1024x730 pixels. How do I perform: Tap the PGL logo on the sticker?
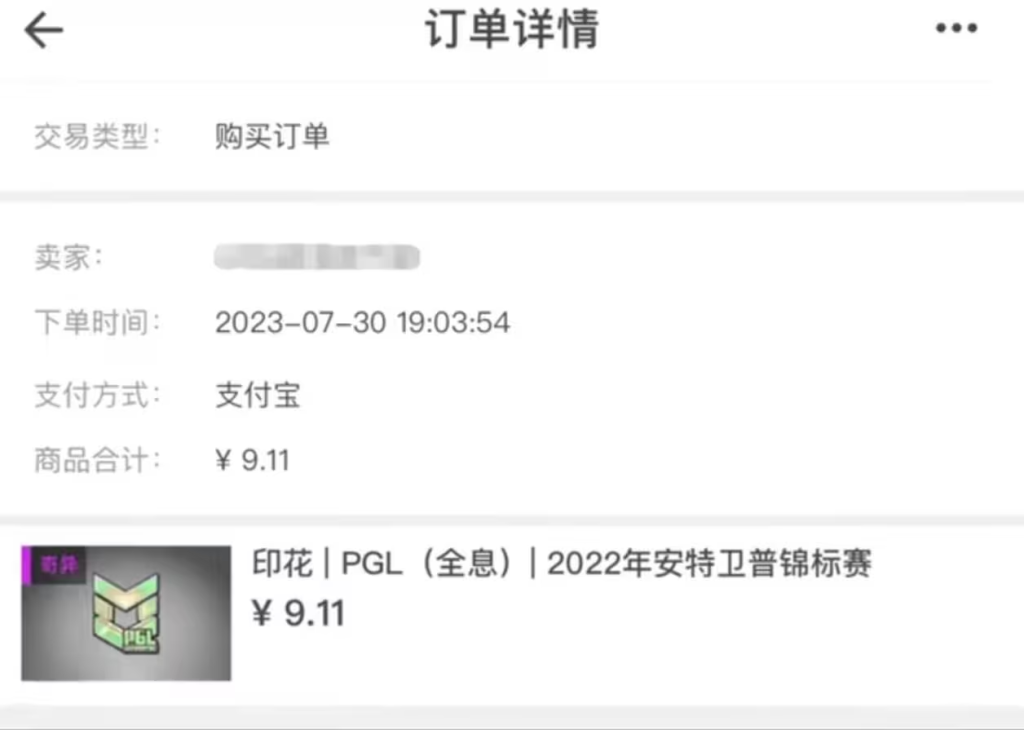tap(126, 612)
